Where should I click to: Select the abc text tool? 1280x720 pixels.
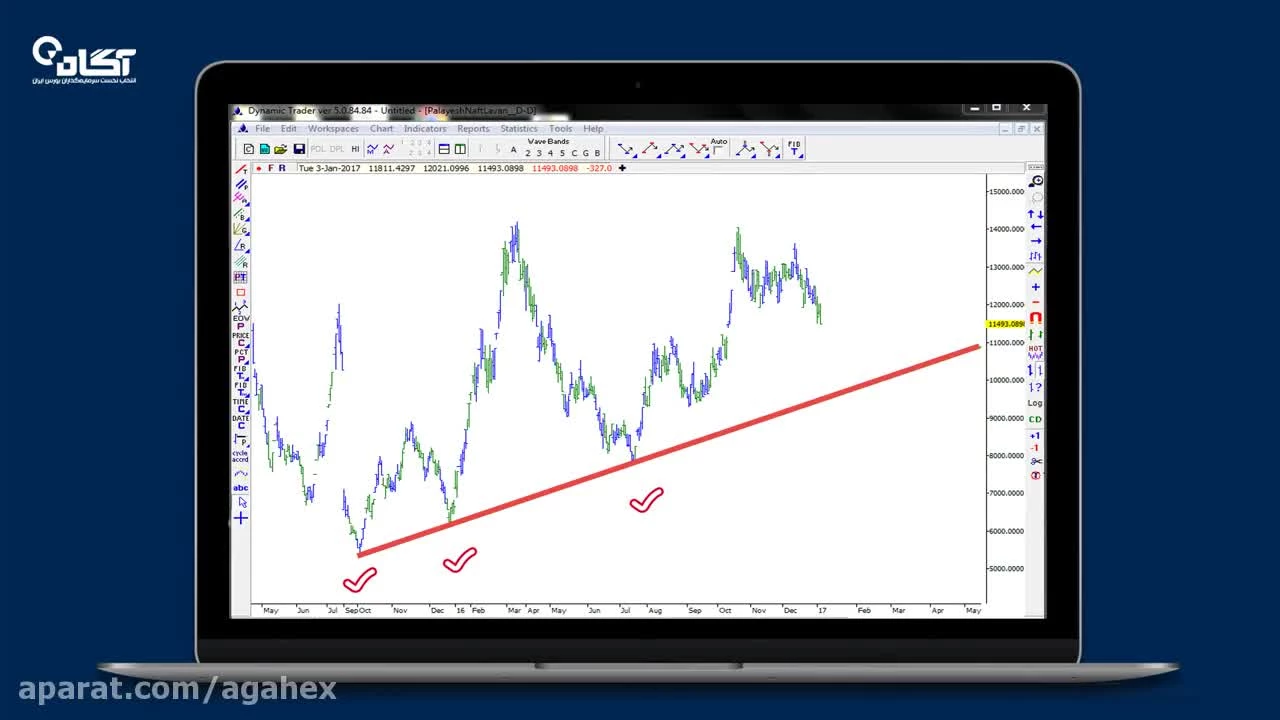click(x=241, y=488)
